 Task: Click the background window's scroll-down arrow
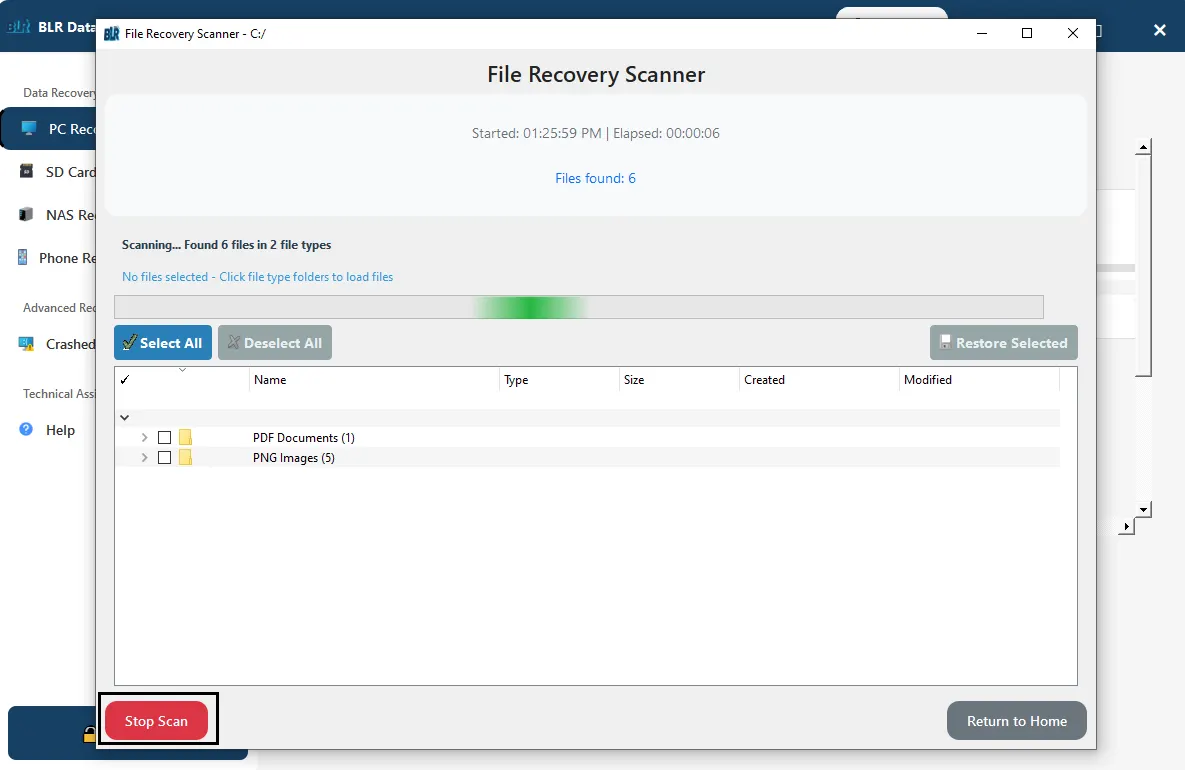pyautogui.click(x=1144, y=509)
